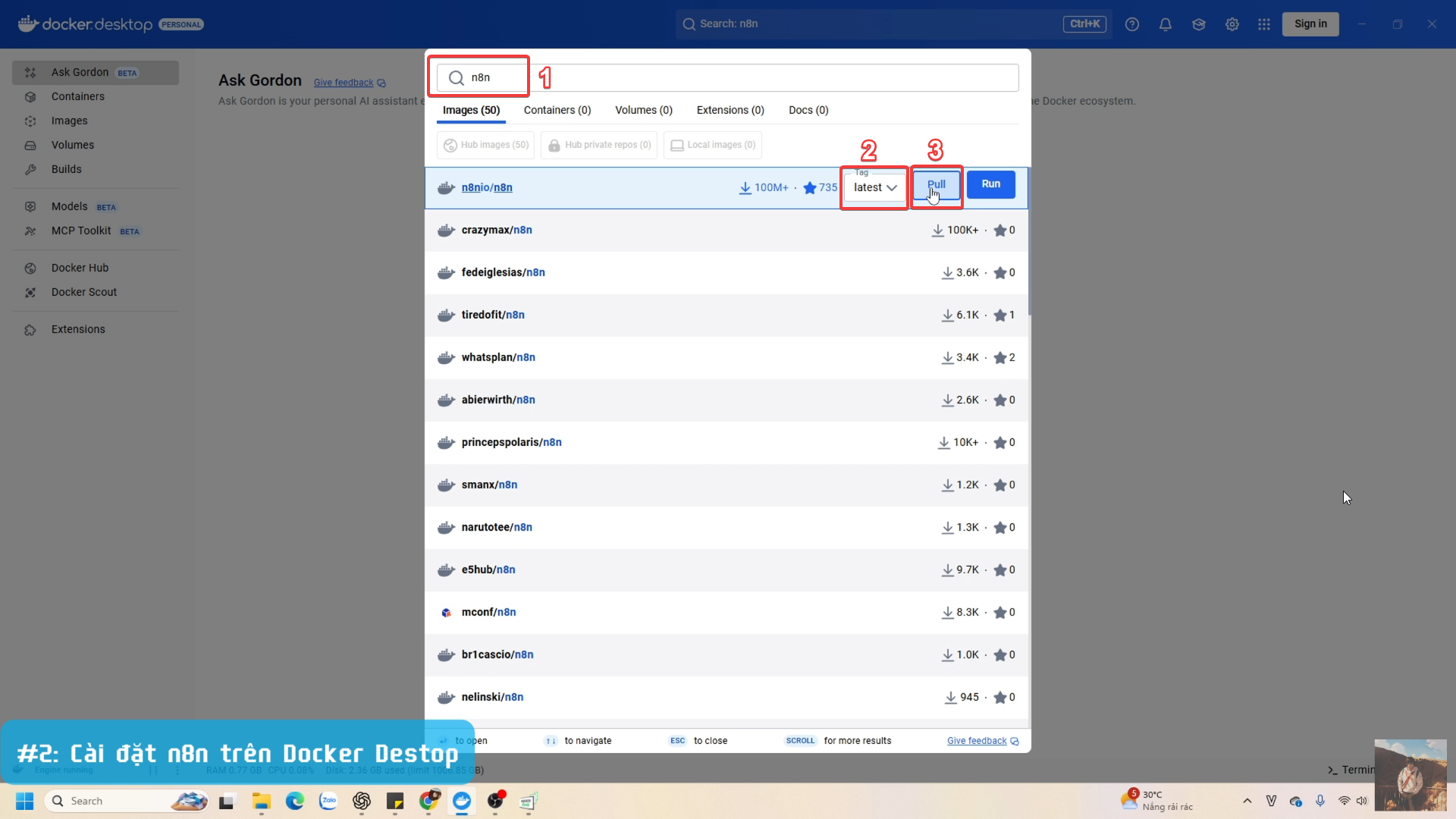Viewport: 1456px width, 819px height.
Task: Open Docker Scout in sidebar
Action: (96, 292)
